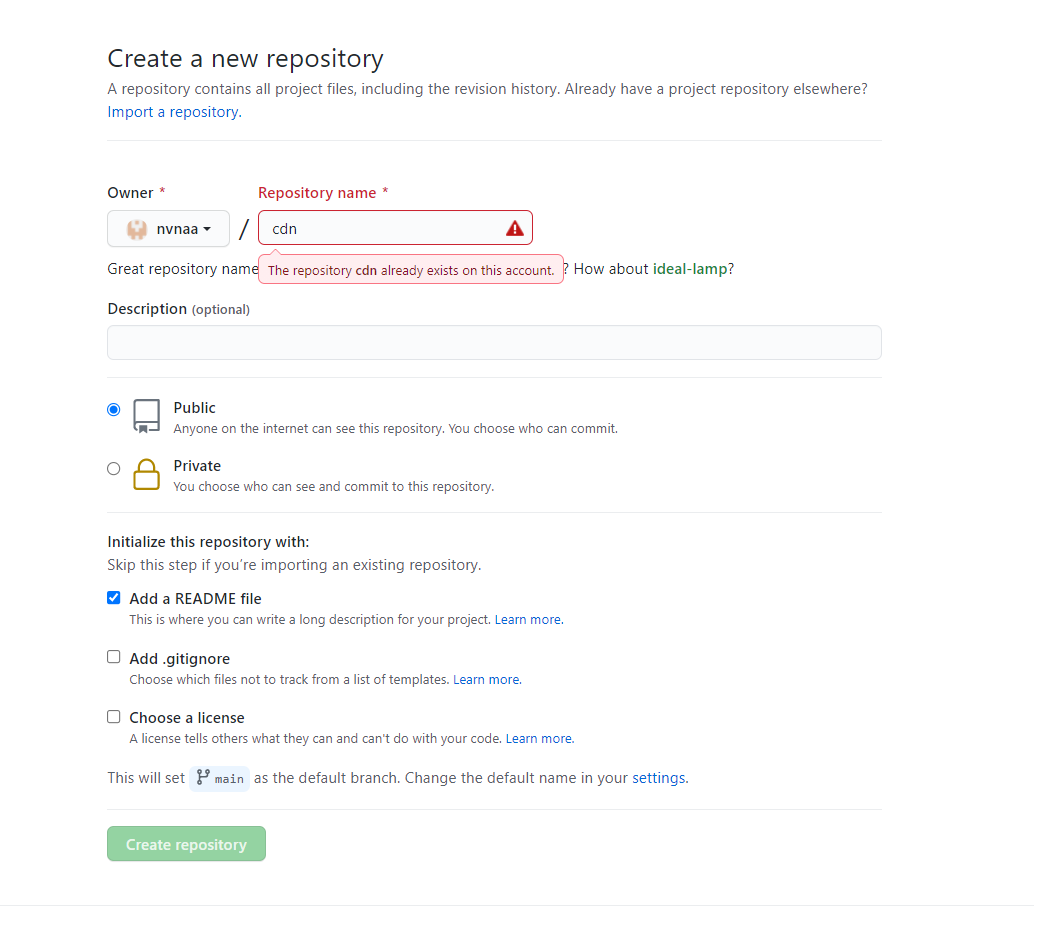Image resolution: width=1045 pixels, height=945 pixels.
Task: Uncheck the Add a README file checkbox
Action: 114,598
